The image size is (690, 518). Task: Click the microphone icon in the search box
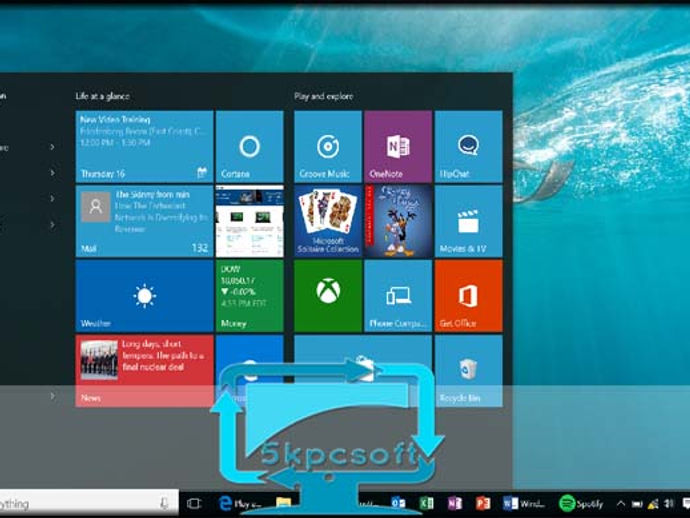164,503
